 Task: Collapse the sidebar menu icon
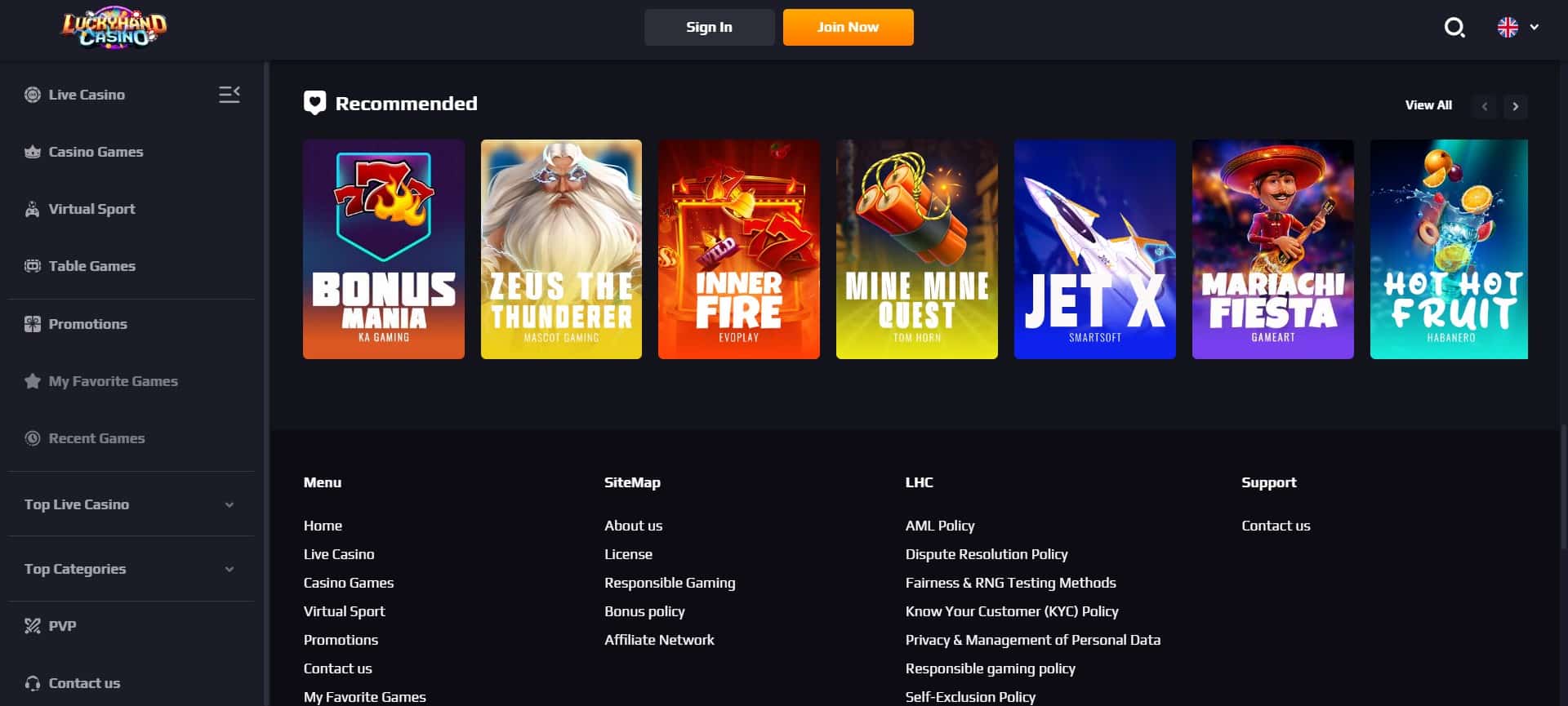pos(229,95)
